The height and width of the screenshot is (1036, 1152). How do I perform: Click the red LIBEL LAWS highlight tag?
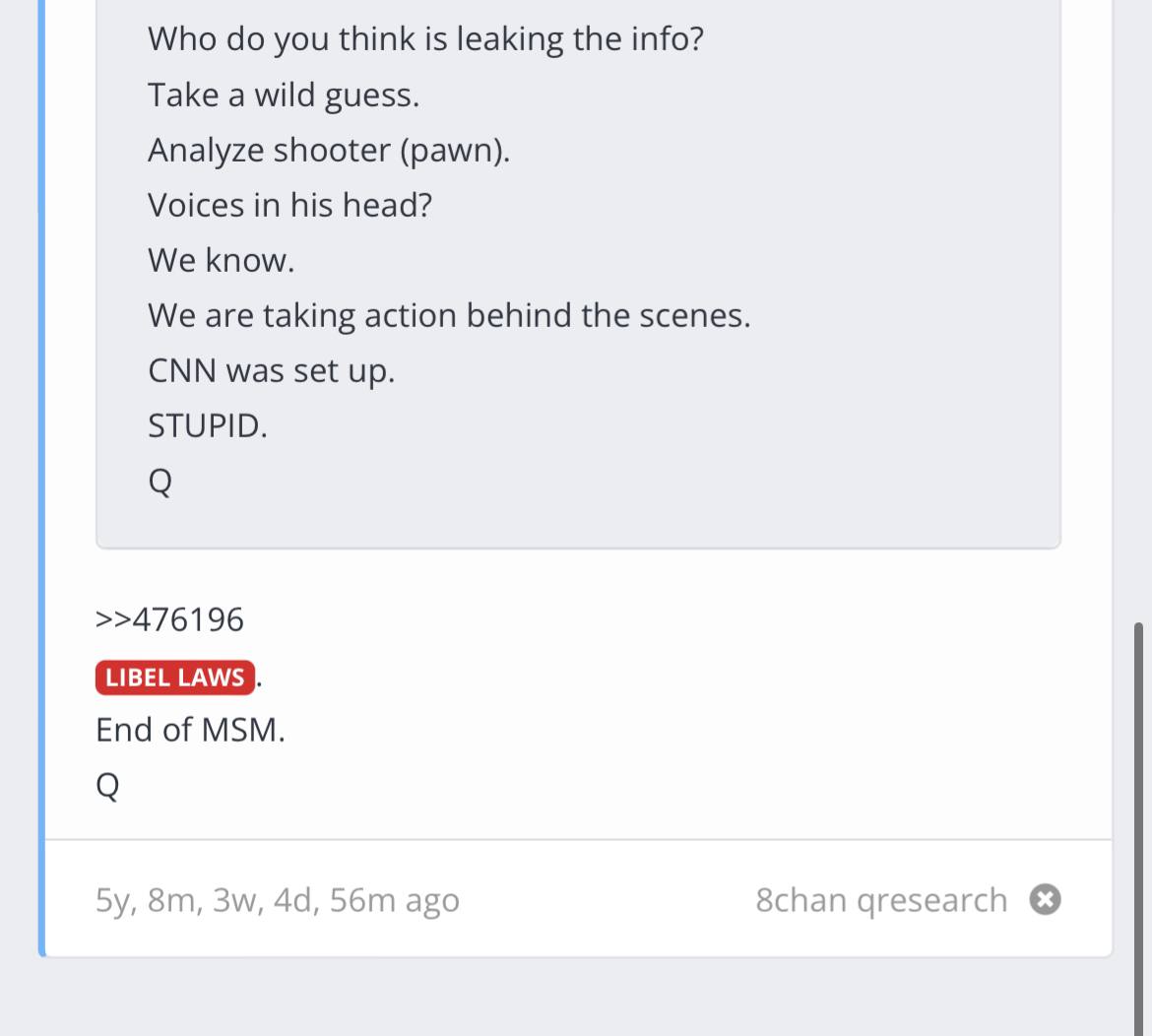[x=175, y=678]
